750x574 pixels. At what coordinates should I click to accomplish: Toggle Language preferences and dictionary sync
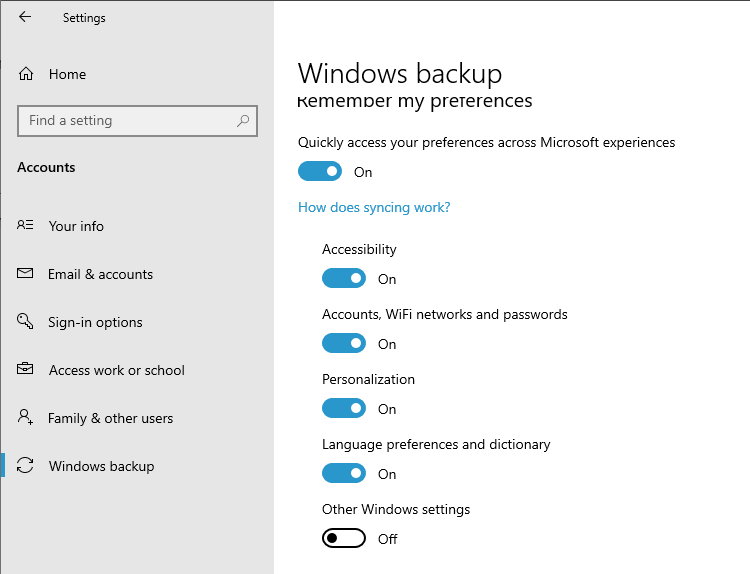[x=344, y=474]
